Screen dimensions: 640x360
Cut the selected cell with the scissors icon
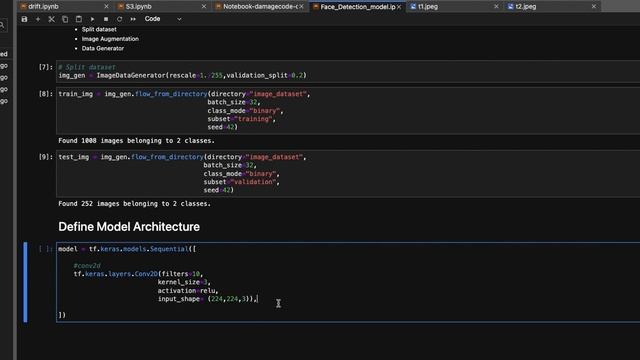point(51,19)
